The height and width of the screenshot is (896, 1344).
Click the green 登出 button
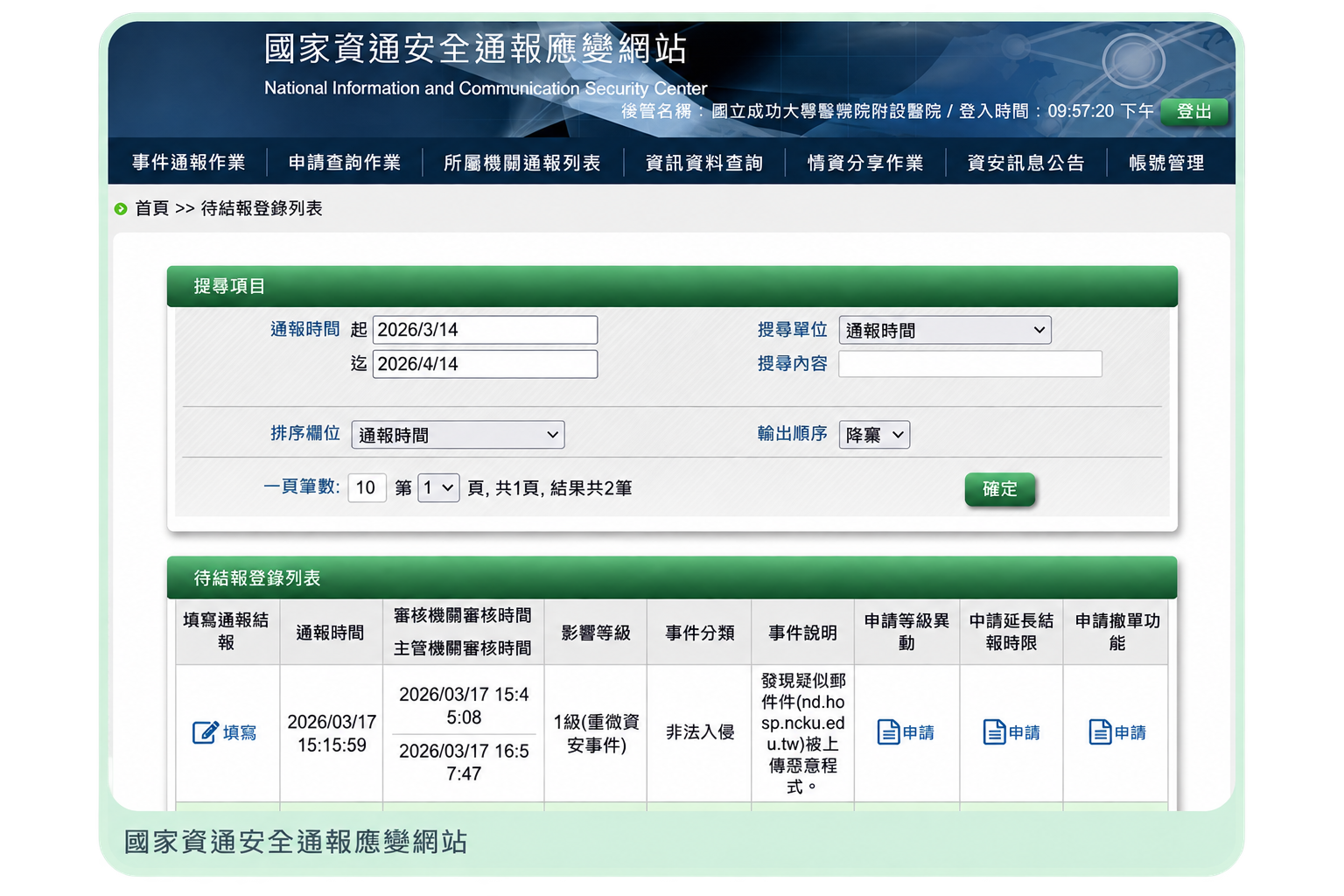1194,112
